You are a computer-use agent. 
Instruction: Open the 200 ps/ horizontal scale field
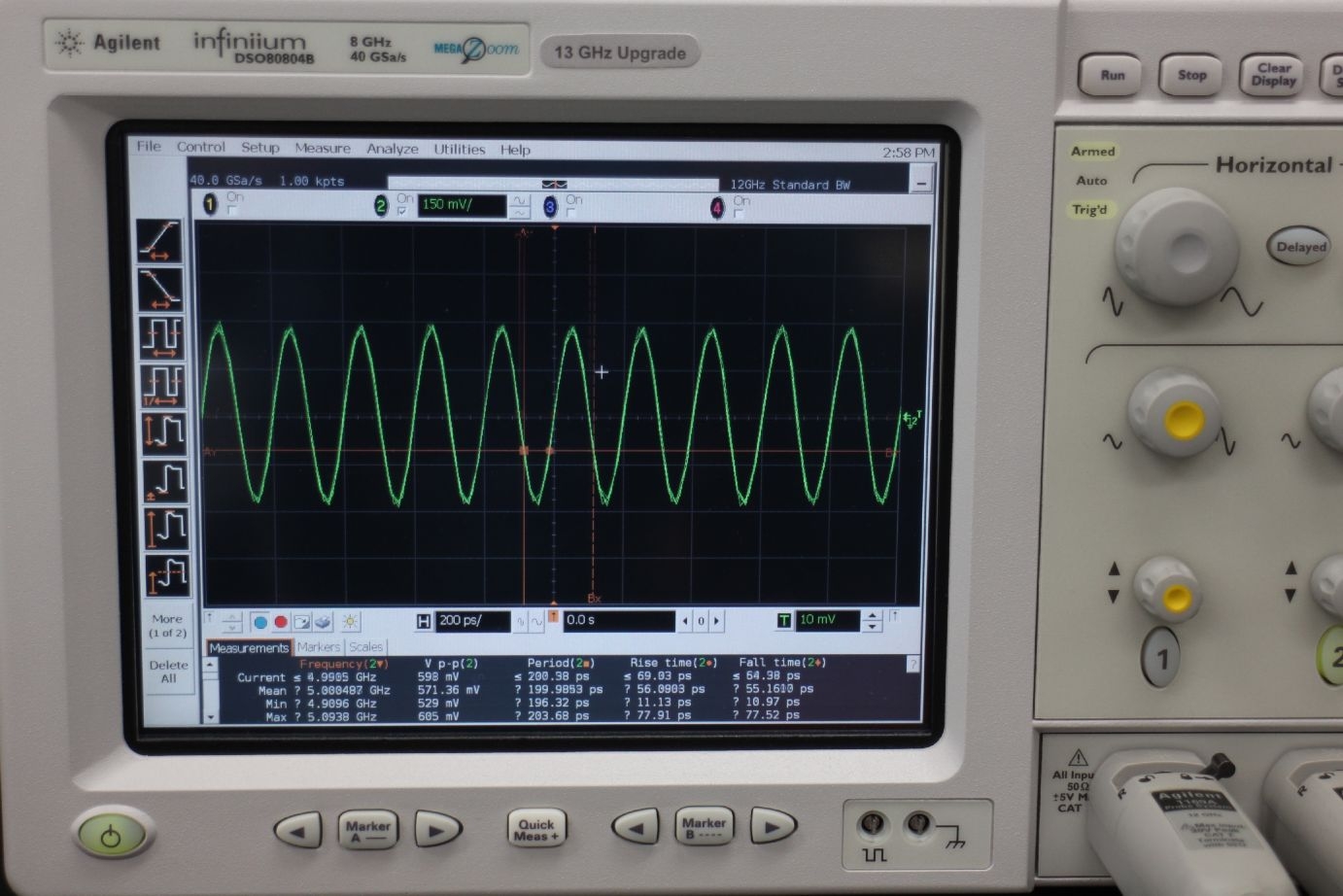472,620
